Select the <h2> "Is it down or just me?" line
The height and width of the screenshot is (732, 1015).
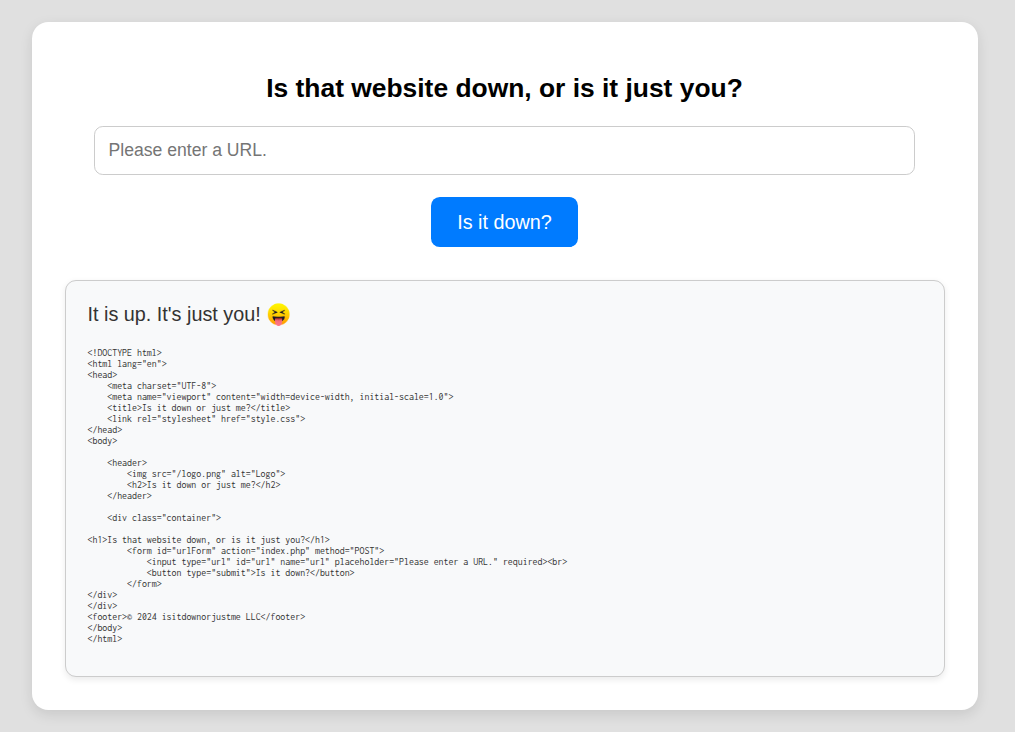203,484
